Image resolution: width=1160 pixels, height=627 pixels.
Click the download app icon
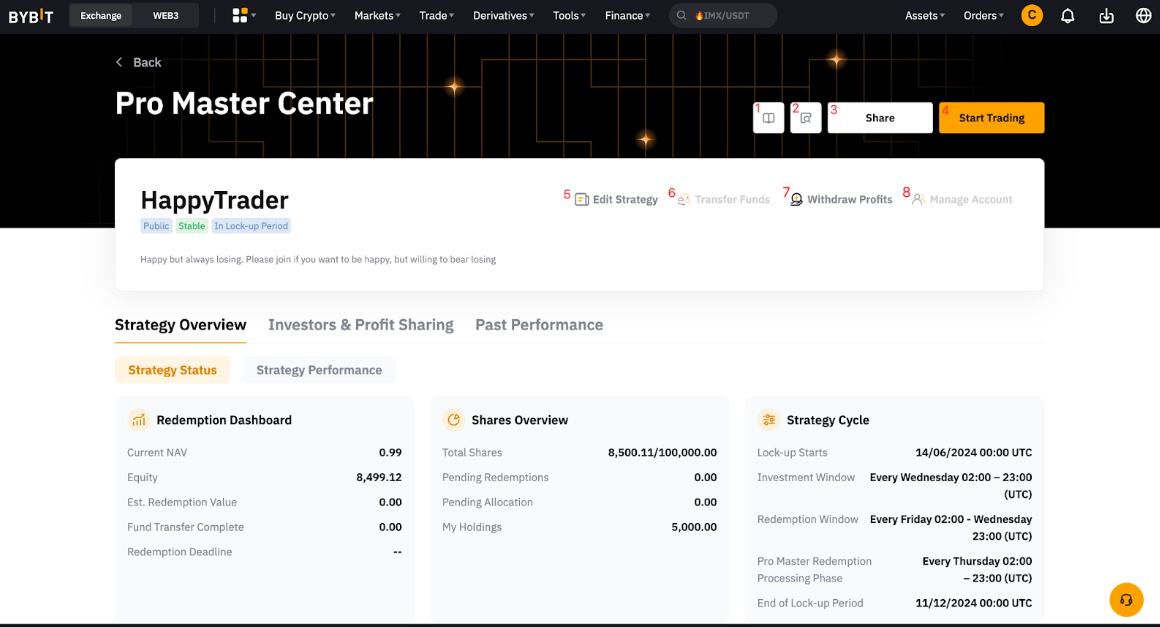(x=1106, y=16)
